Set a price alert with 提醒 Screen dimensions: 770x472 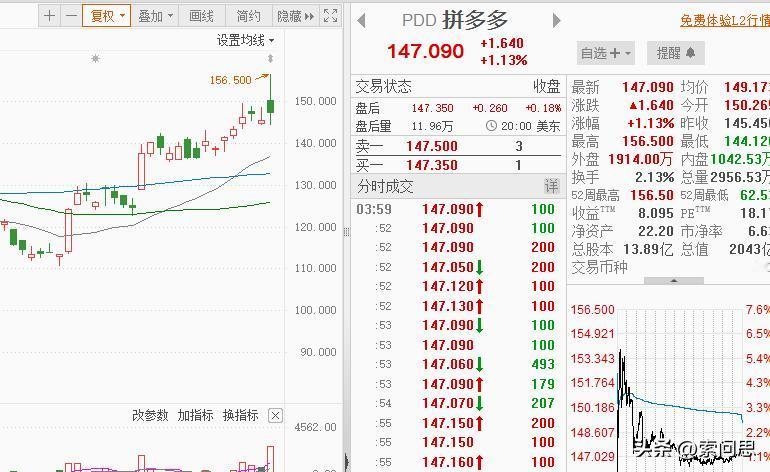pyautogui.click(x=676, y=53)
